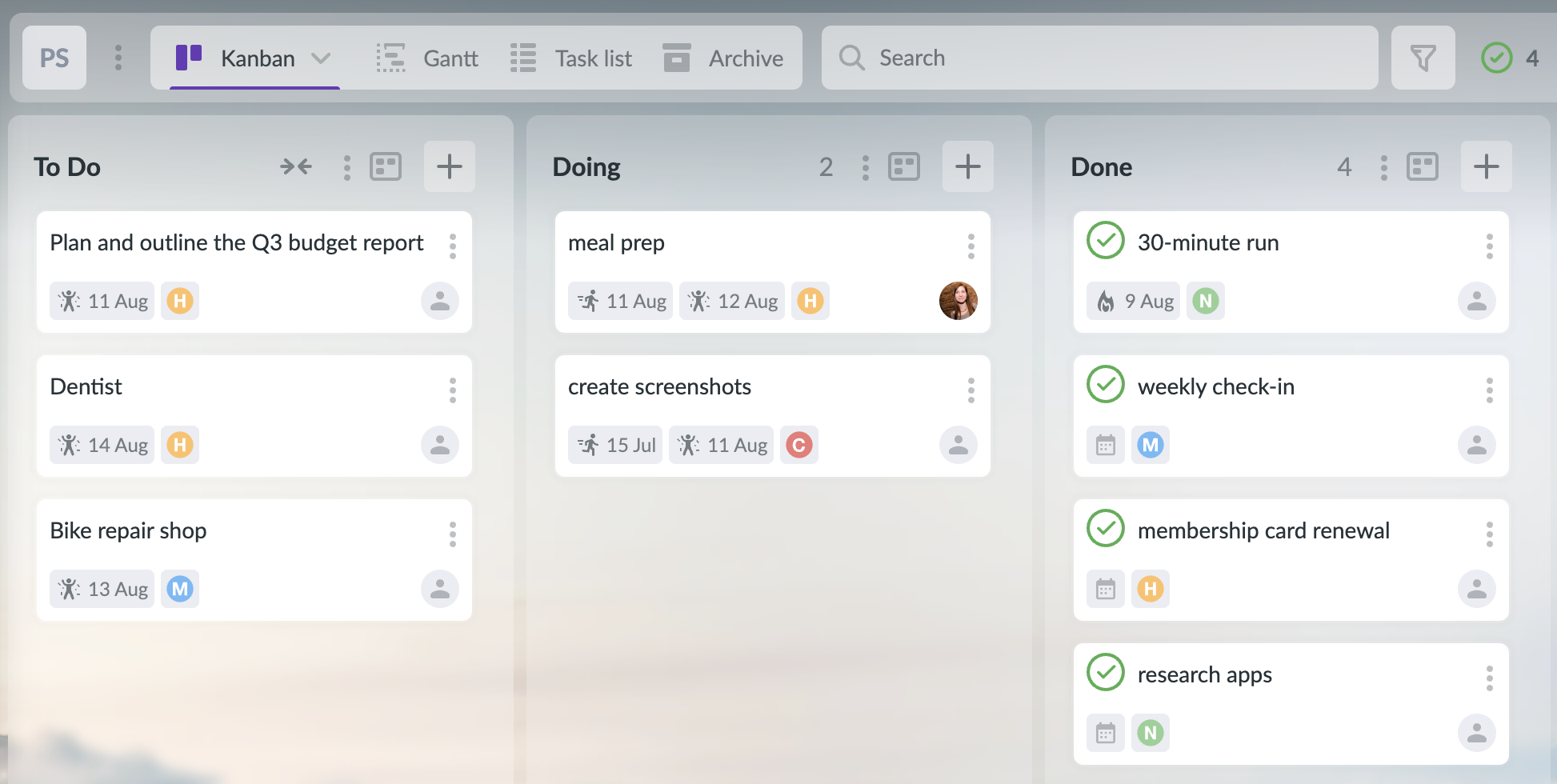
Task: Toggle completion of weekly check-in
Action: coord(1105,385)
